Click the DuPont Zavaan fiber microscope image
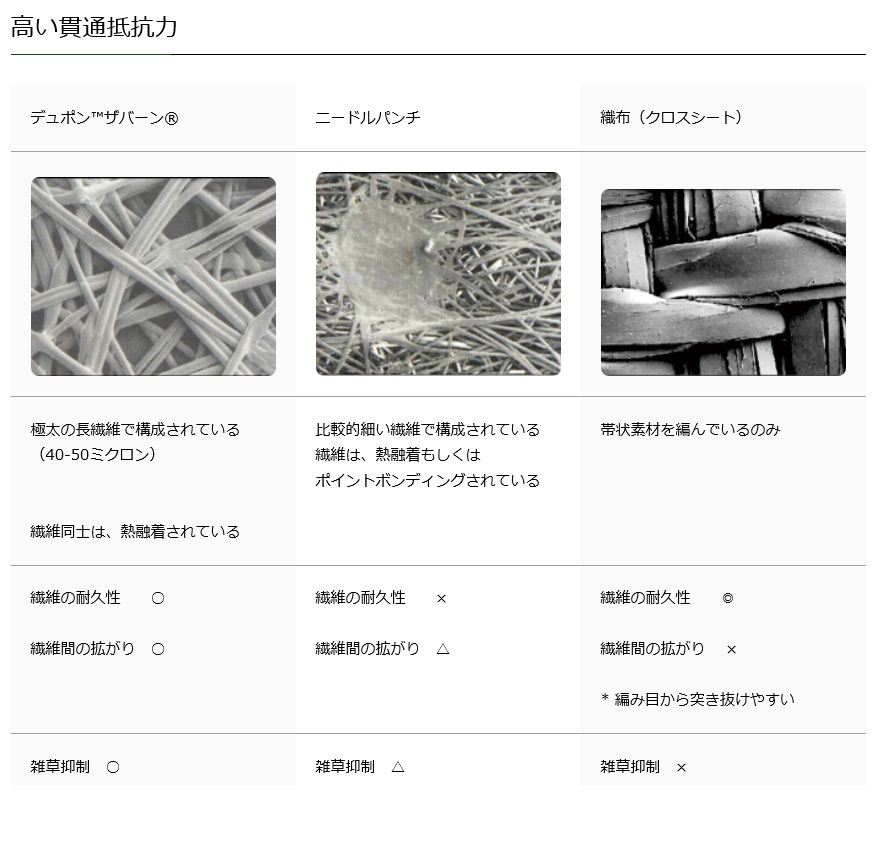 point(153,276)
